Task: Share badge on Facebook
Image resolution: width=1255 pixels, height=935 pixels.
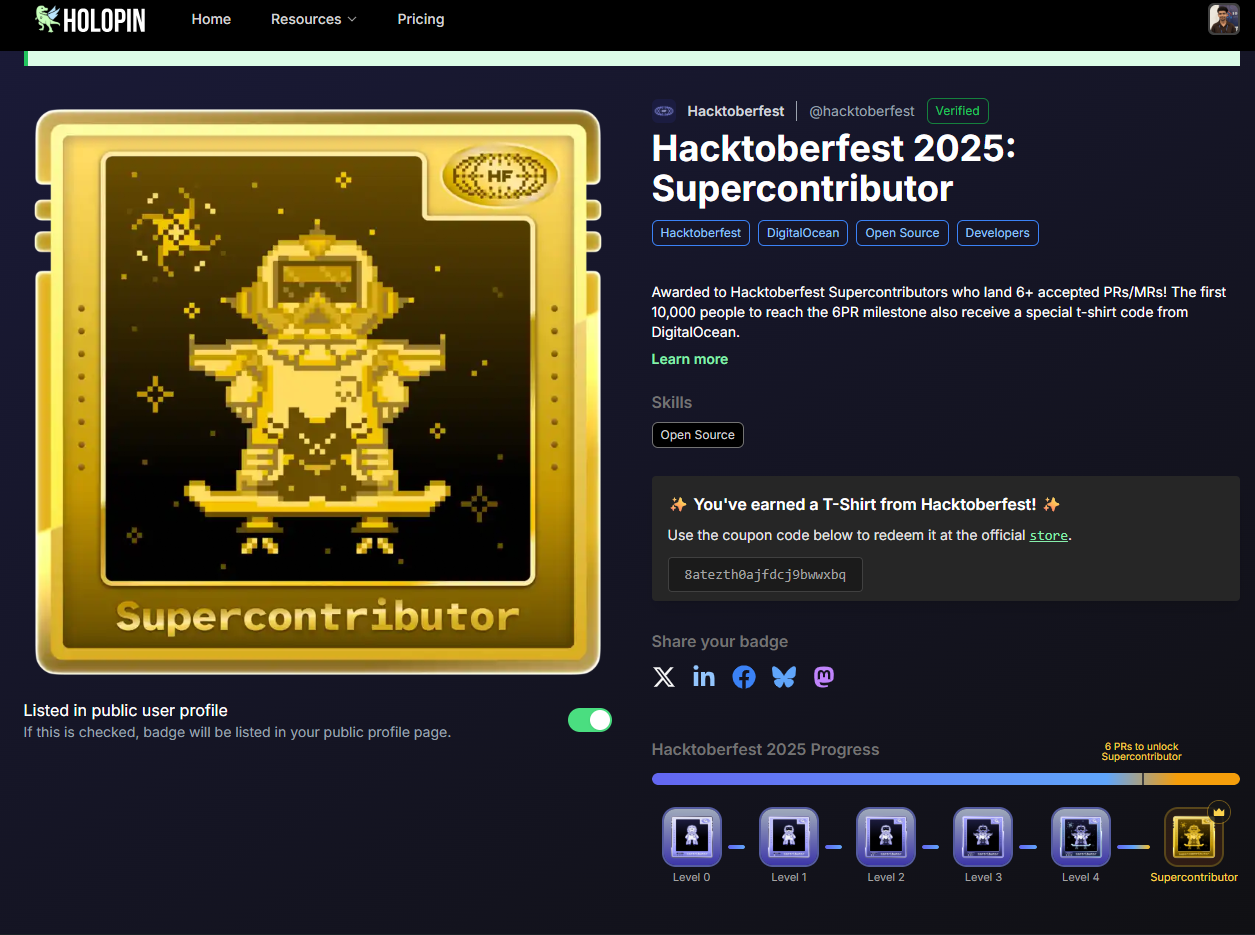Action: click(744, 677)
